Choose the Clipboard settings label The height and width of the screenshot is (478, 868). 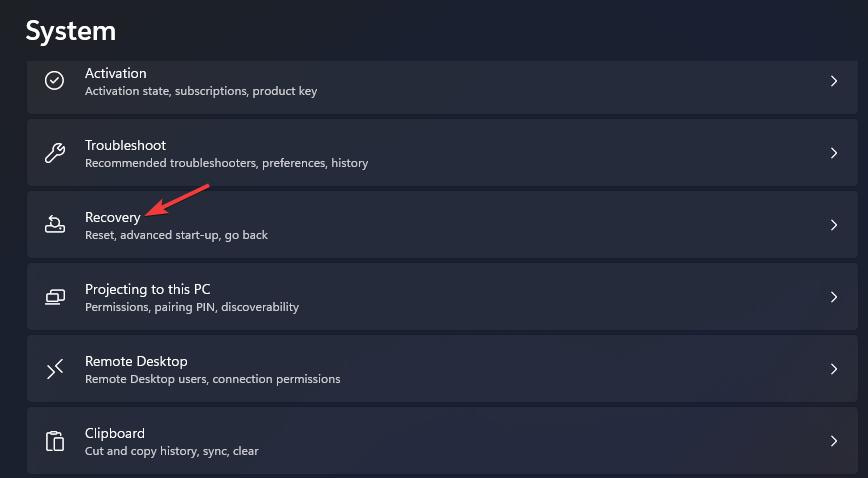click(x=115, y=433)
